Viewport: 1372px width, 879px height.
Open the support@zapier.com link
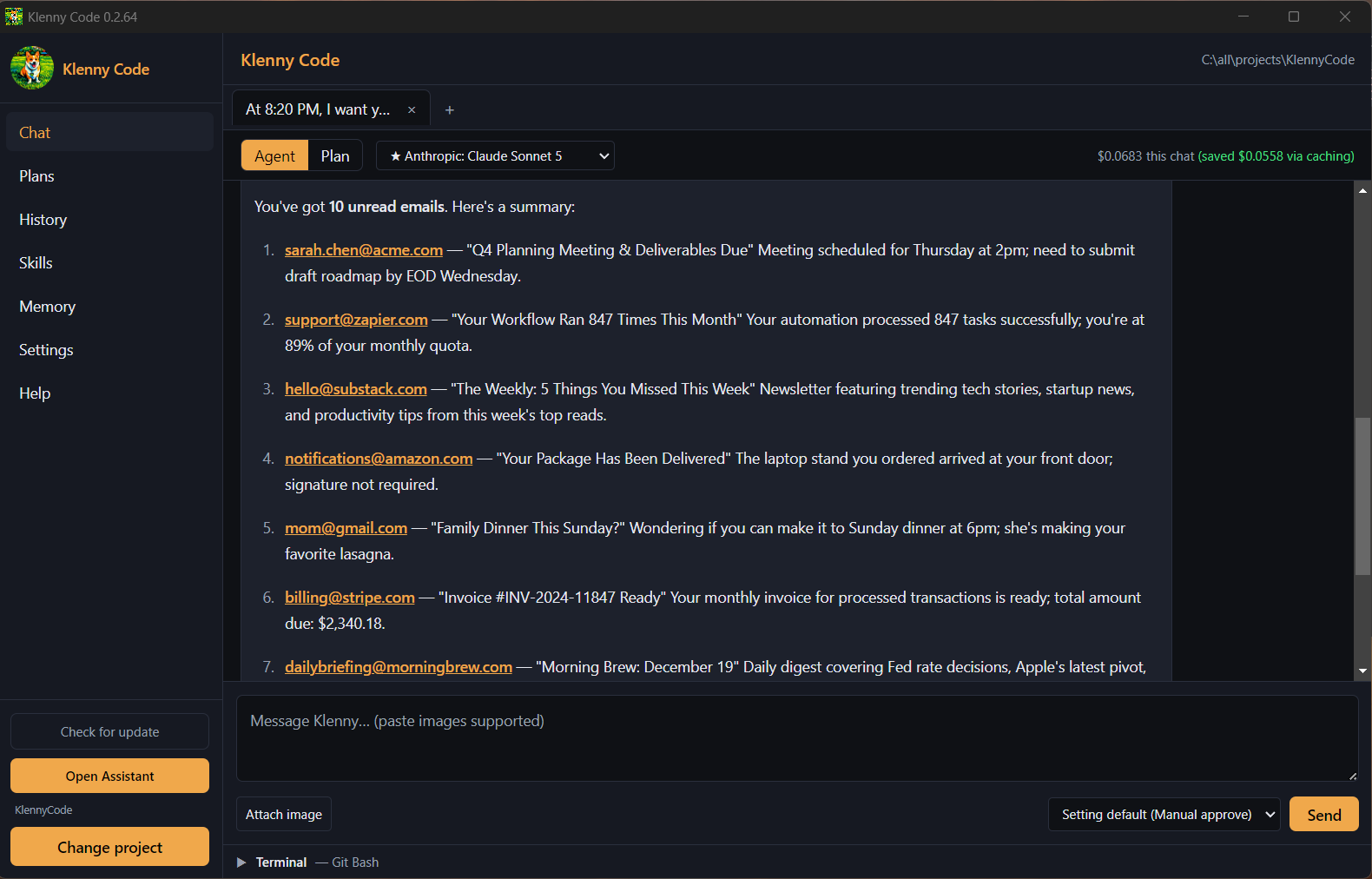click(x=356, y=320)
